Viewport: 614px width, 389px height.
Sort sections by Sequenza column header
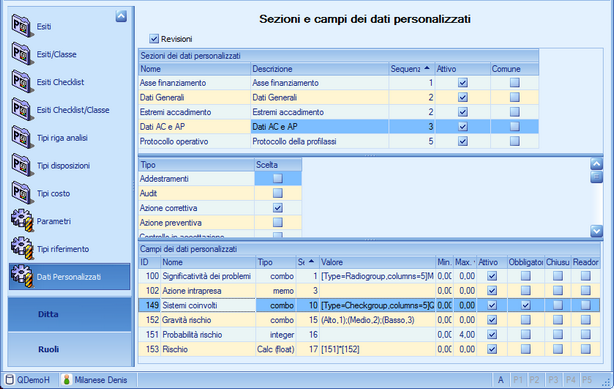412,69
